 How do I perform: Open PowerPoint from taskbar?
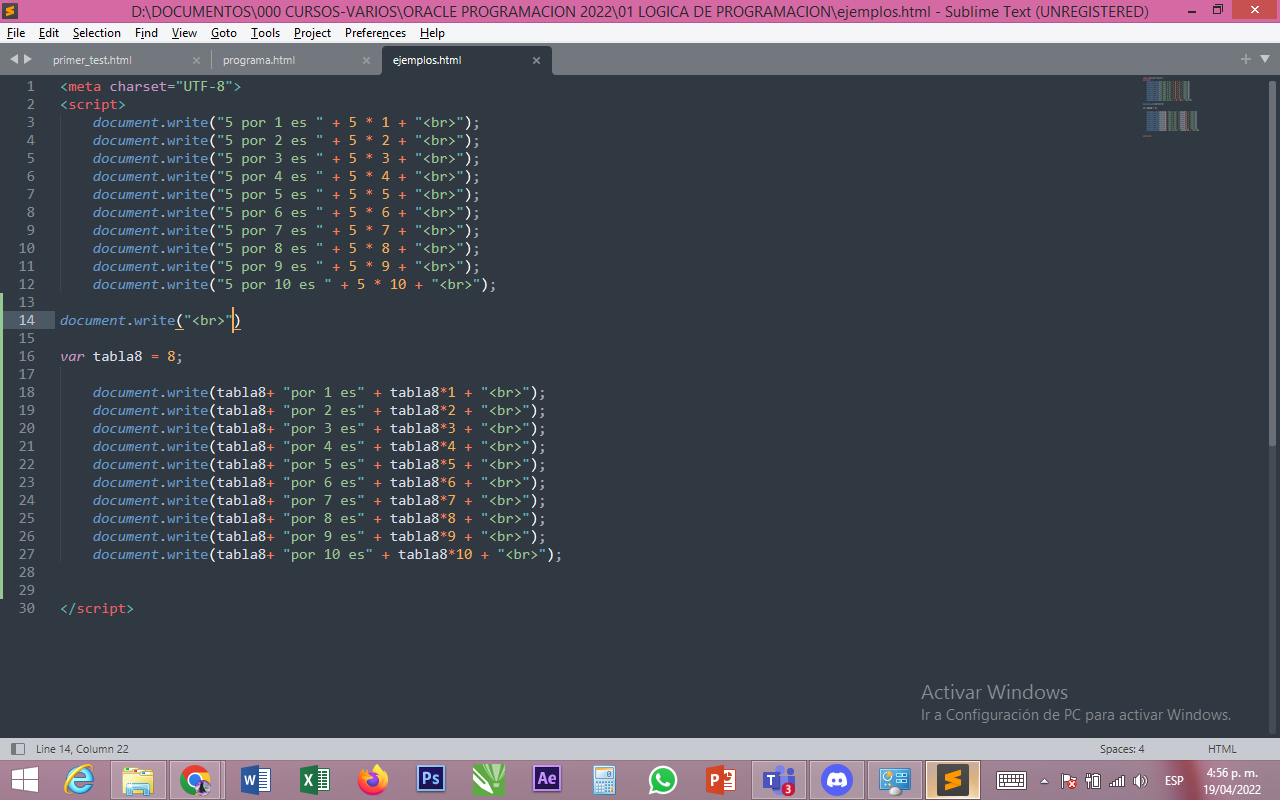coord(720,780)
